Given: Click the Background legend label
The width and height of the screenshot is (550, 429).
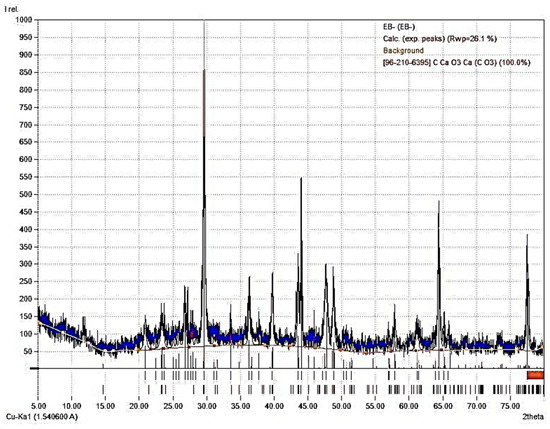Looking at the screenshot, I should (x=403, y=51).
